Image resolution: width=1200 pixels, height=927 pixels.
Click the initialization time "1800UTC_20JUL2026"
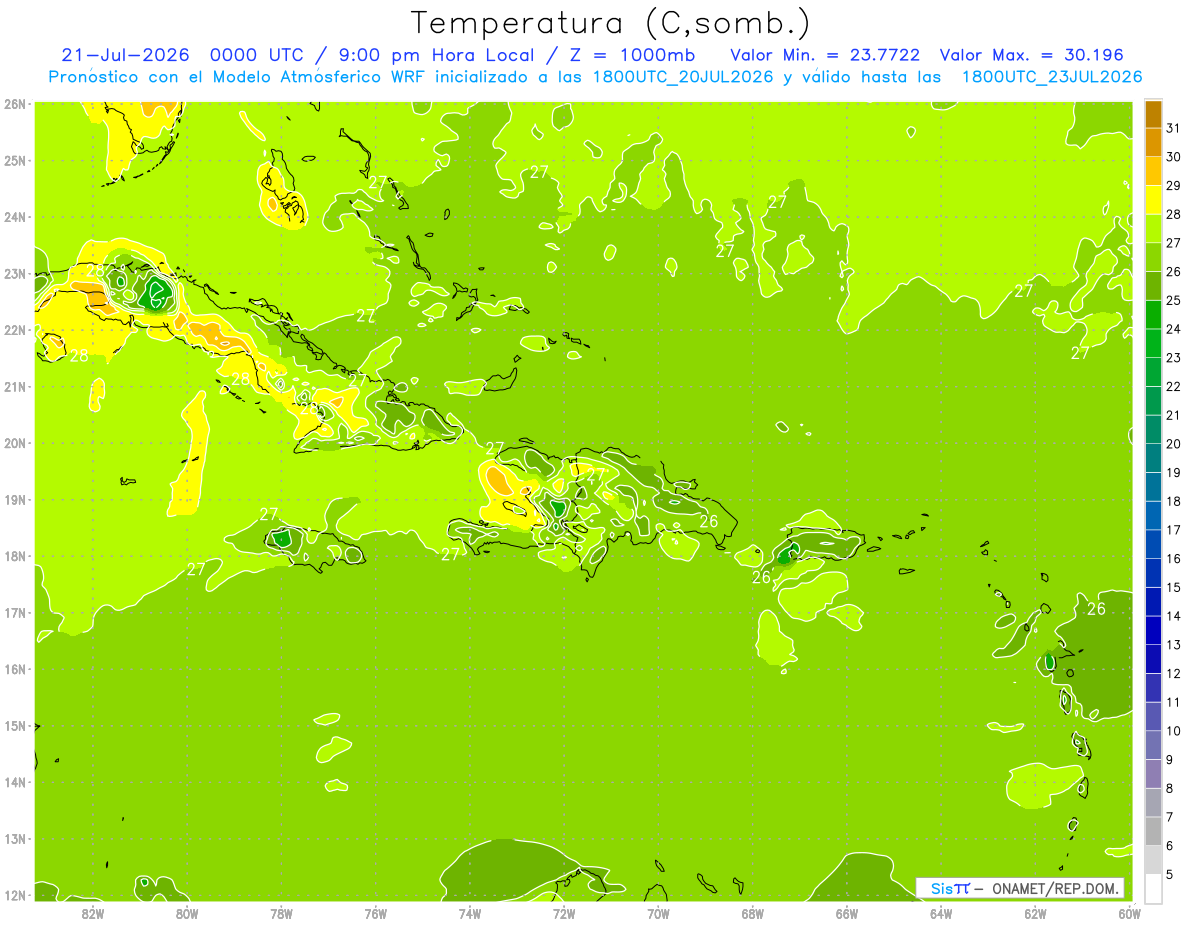click(683, 77)
